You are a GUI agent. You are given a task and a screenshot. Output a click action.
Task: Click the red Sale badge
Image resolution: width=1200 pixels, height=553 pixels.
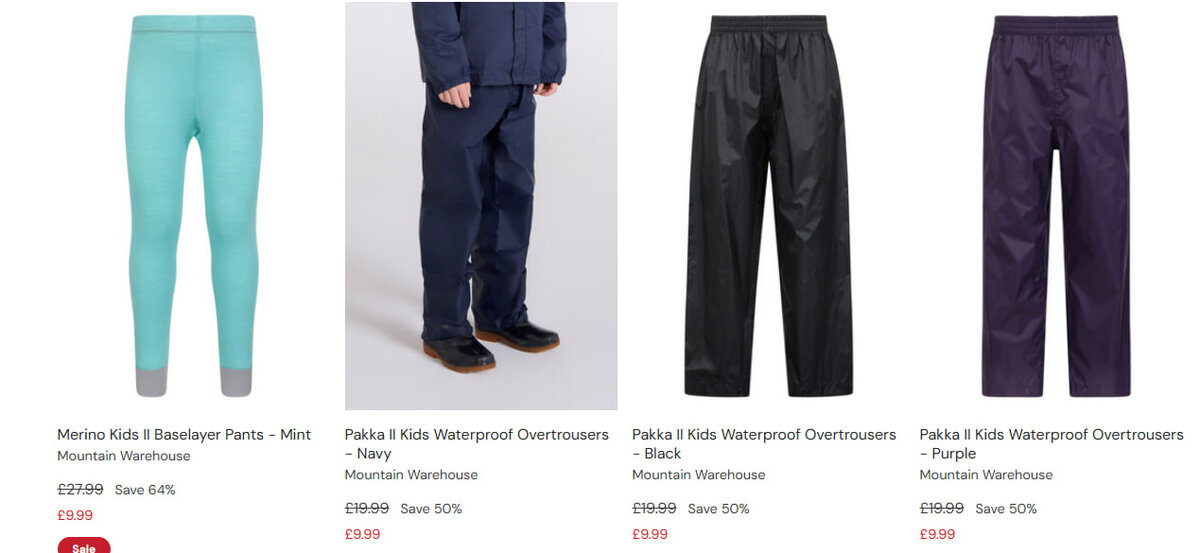coord(84,547)
